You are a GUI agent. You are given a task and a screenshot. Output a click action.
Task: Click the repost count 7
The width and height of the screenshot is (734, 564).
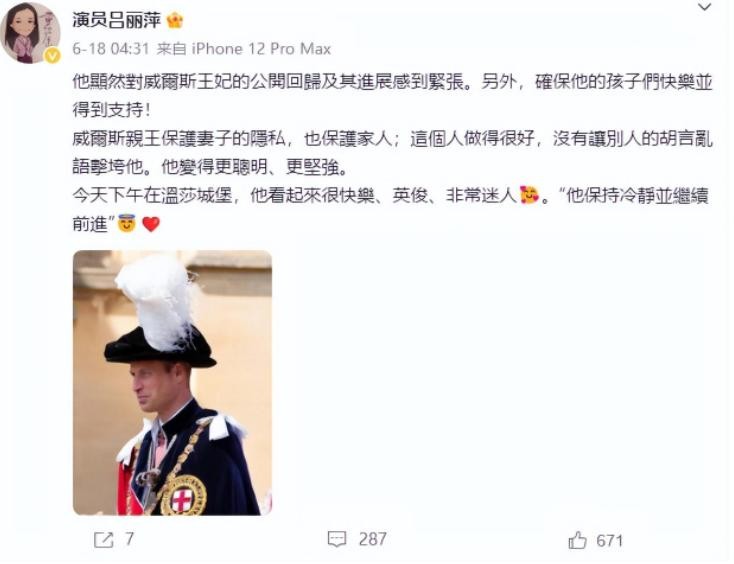point(130,539)
